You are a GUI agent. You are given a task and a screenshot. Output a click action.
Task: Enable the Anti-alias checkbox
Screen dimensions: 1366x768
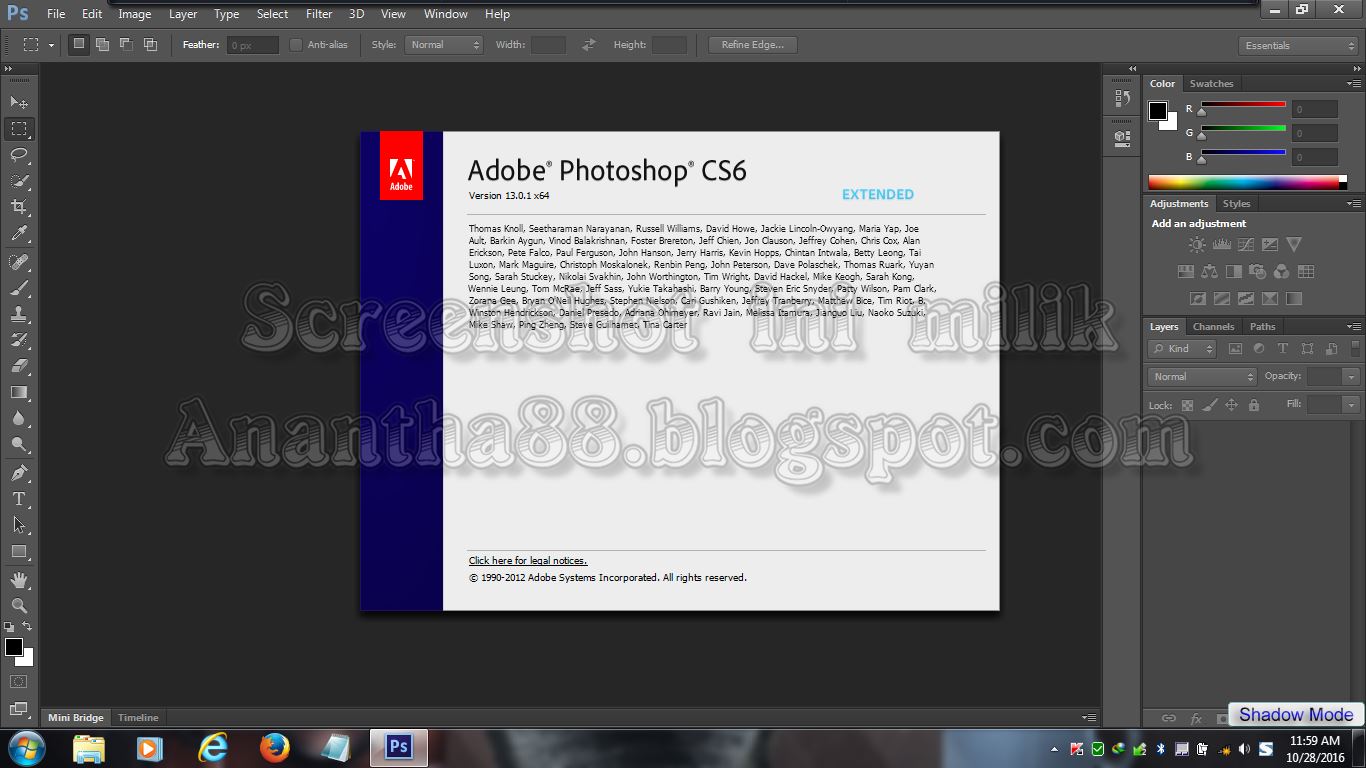[296, 45]
